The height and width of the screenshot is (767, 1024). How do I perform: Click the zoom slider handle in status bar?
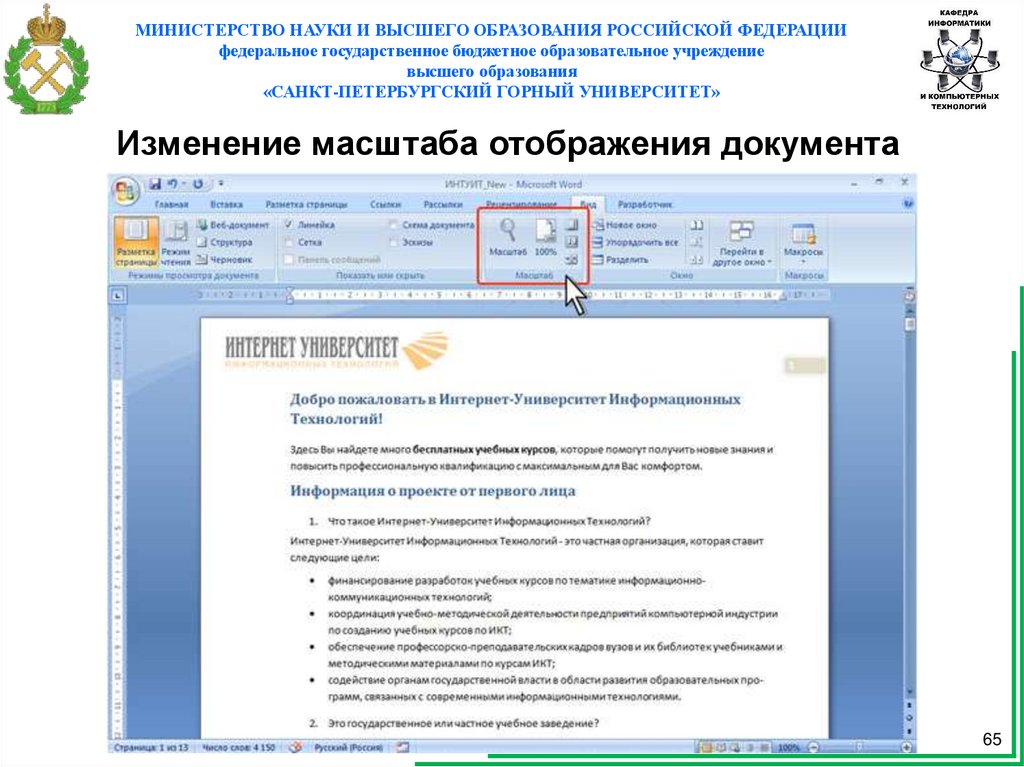pyautogui.click(x=859, y=747)
